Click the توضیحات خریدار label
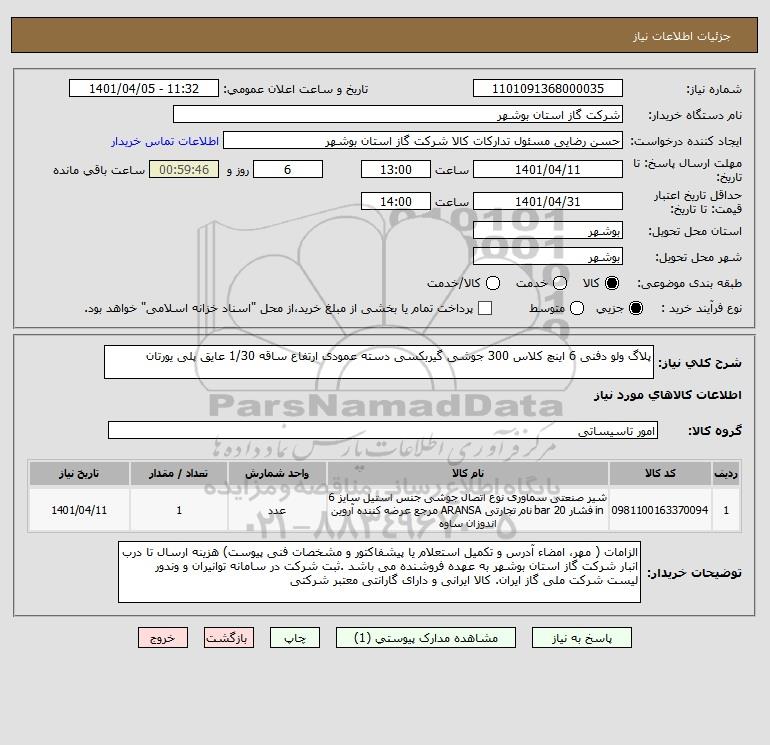 pyautogui.click(x=694, y=573)
